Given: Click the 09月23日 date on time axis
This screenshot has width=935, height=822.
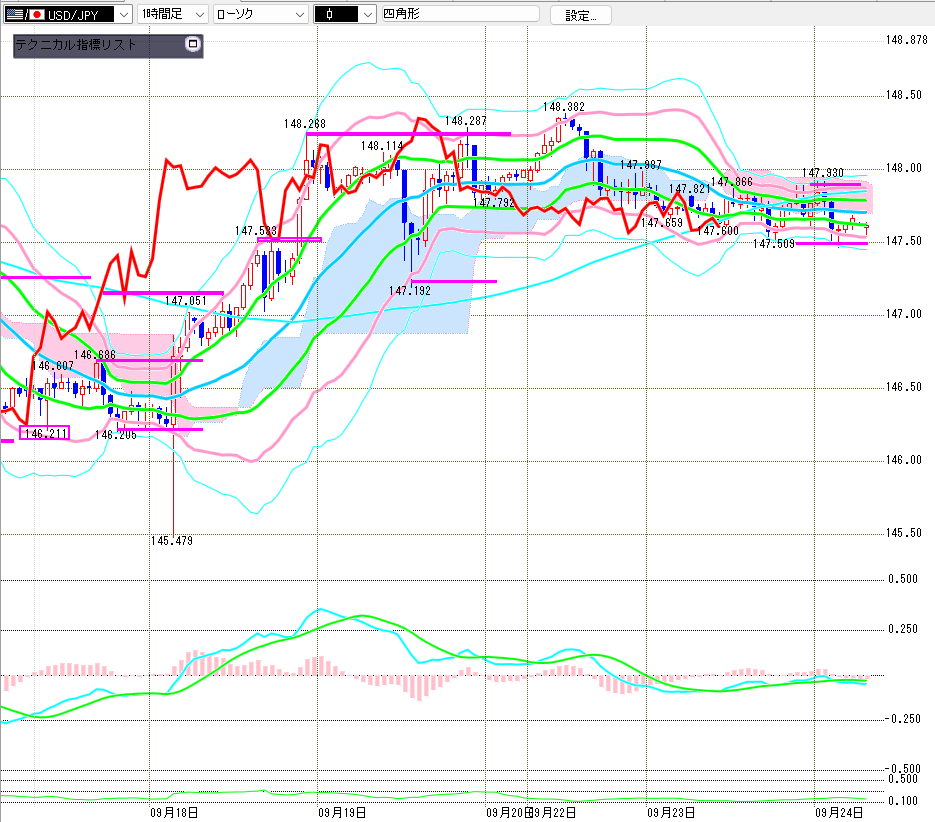Looking at the screenshot, I should pos(666,812).
